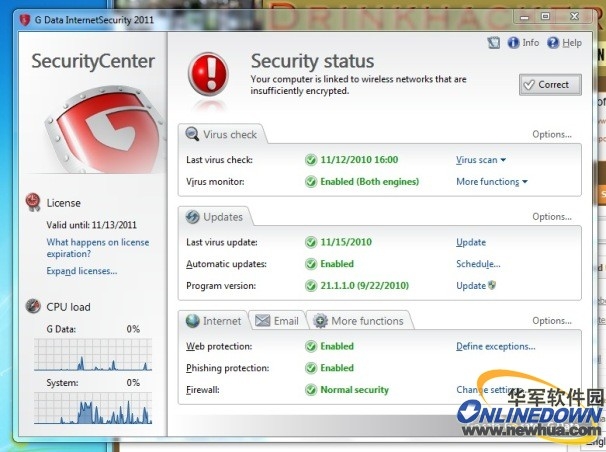Click the Internet globe icon

[x=192, y=321]
